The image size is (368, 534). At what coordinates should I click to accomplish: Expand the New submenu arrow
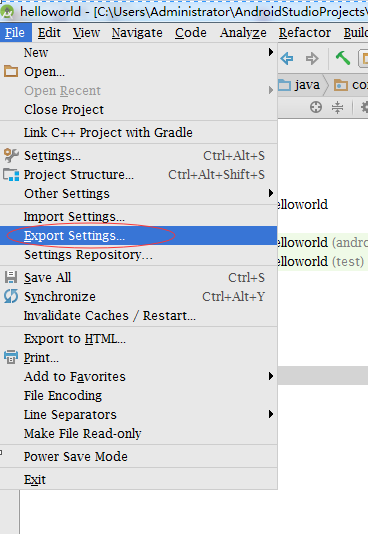pyautogui.click(x=271, y=52)
